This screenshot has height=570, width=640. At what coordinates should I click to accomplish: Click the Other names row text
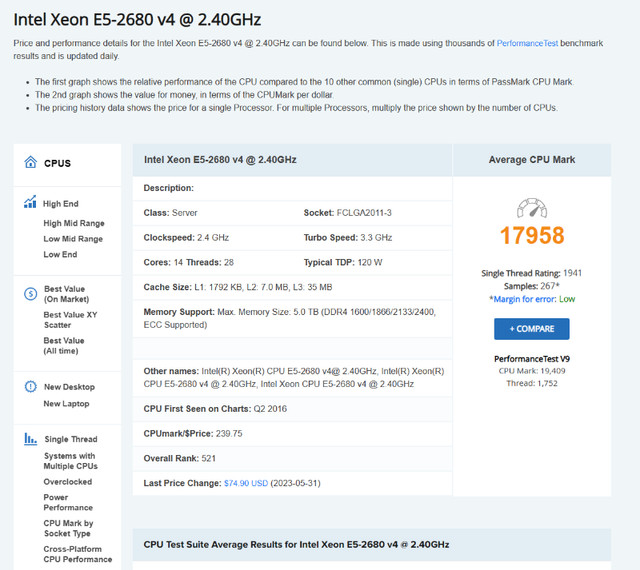(x=294, y=378)
